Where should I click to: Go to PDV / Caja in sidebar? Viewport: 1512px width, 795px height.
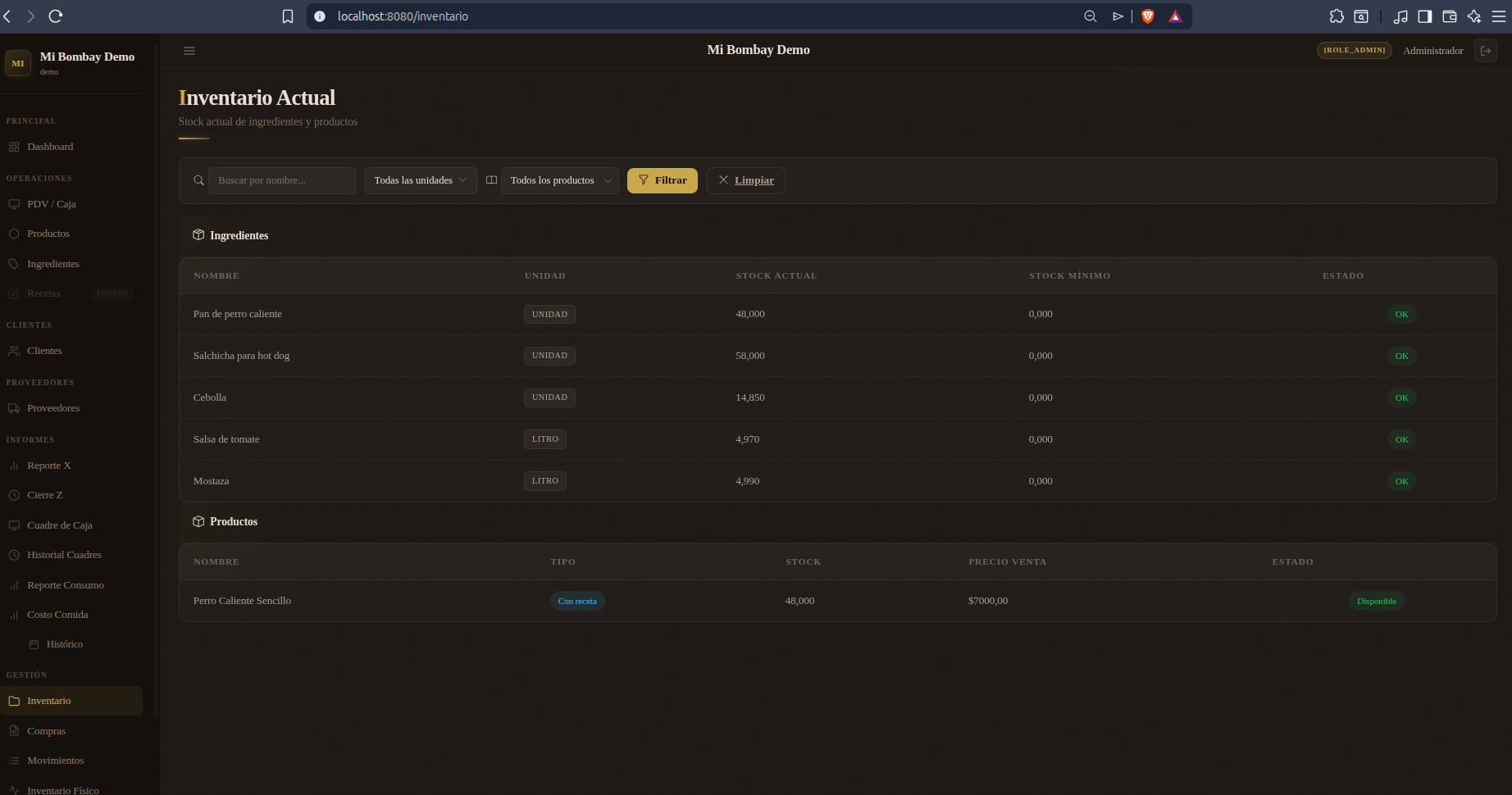point(52,204)
